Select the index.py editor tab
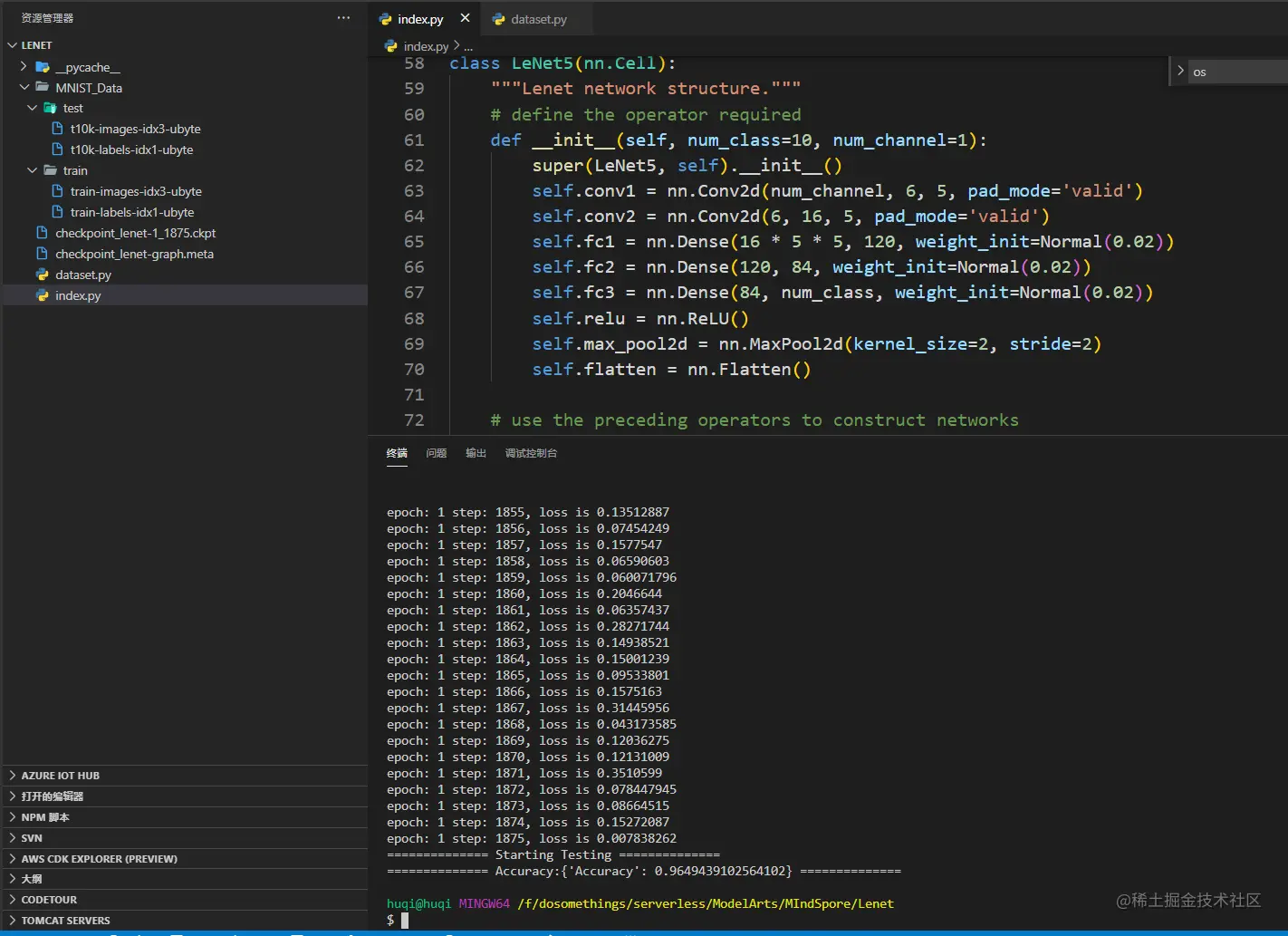Image resolution: width=1288 pixels, height=936 pixels. (420, 19)
